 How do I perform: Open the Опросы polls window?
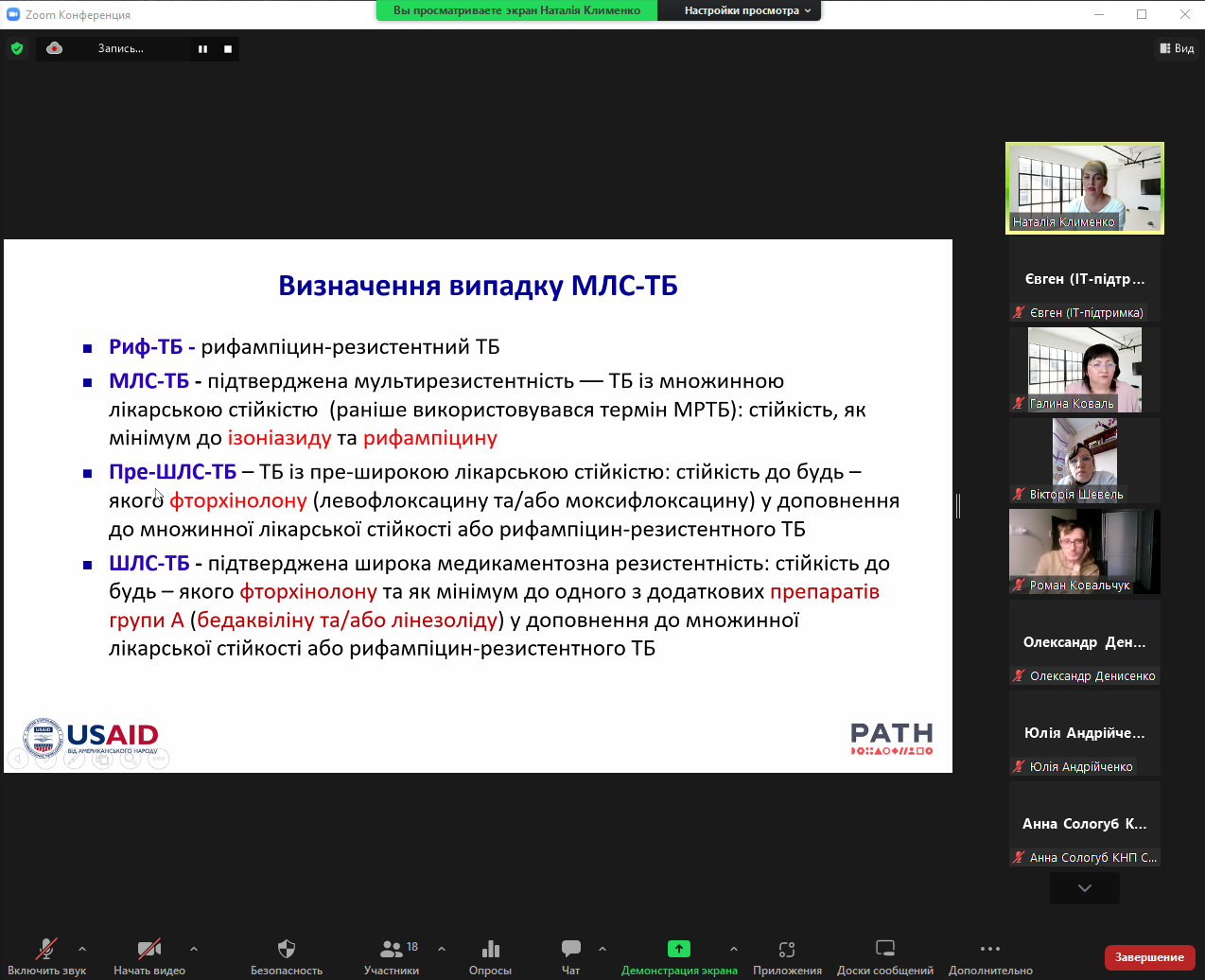tap(490, 955)
